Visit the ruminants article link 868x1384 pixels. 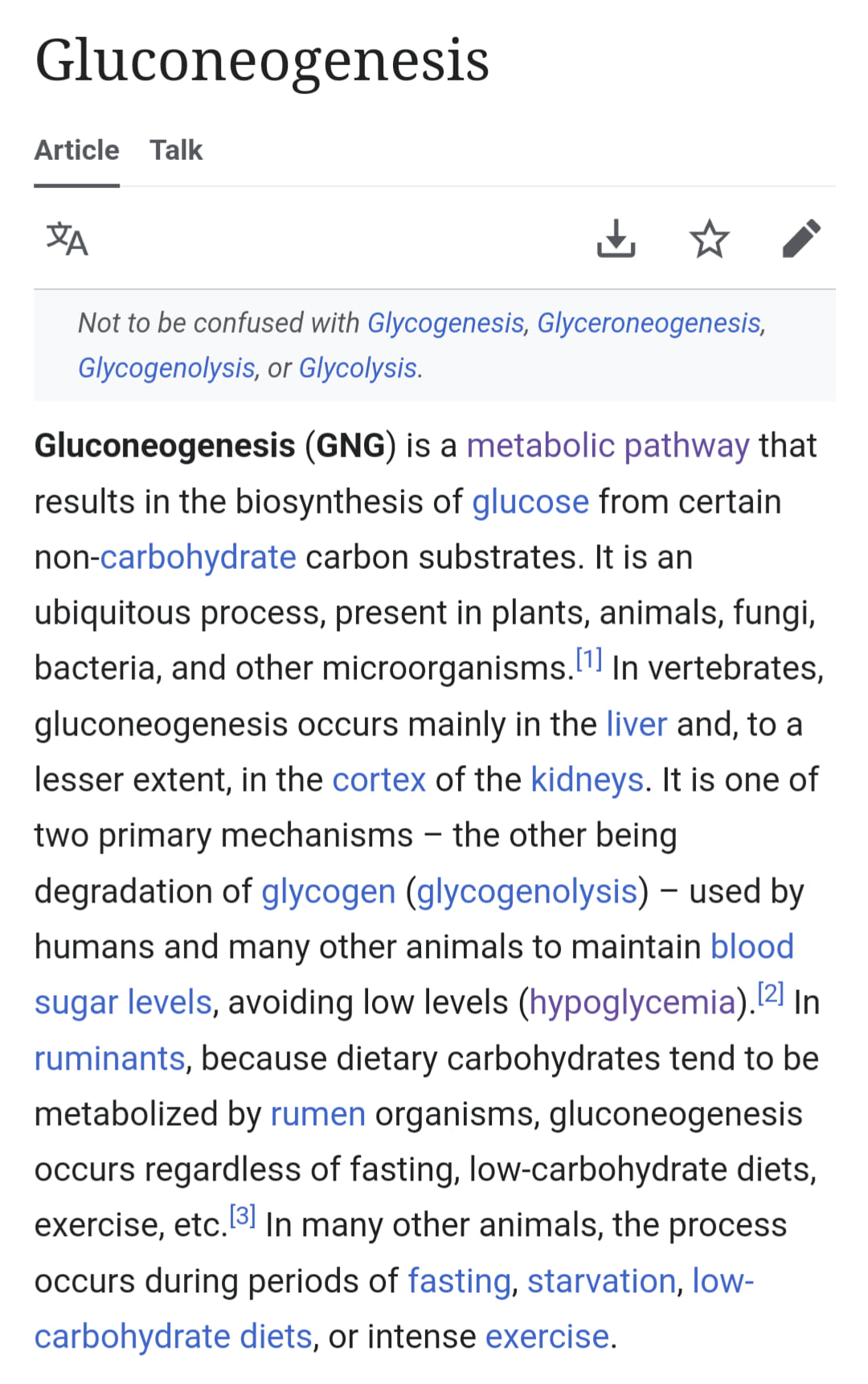109,1058
